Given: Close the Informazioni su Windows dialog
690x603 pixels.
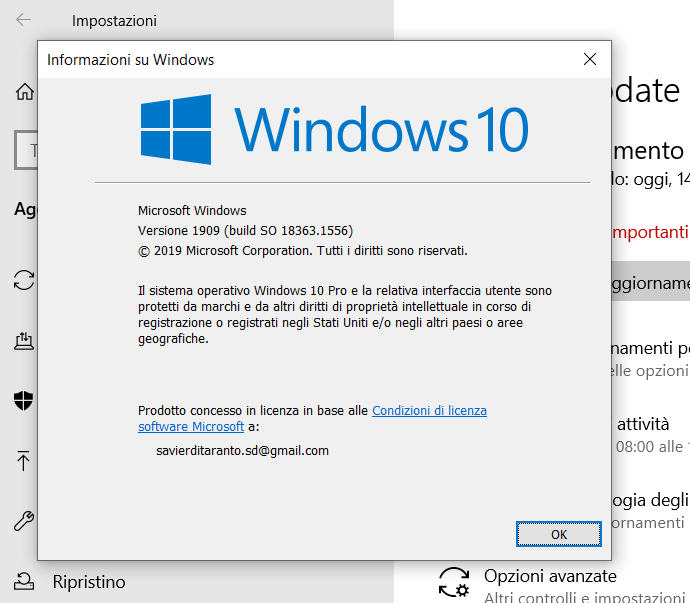Looking at the screenshot, I should pos(590,59).
